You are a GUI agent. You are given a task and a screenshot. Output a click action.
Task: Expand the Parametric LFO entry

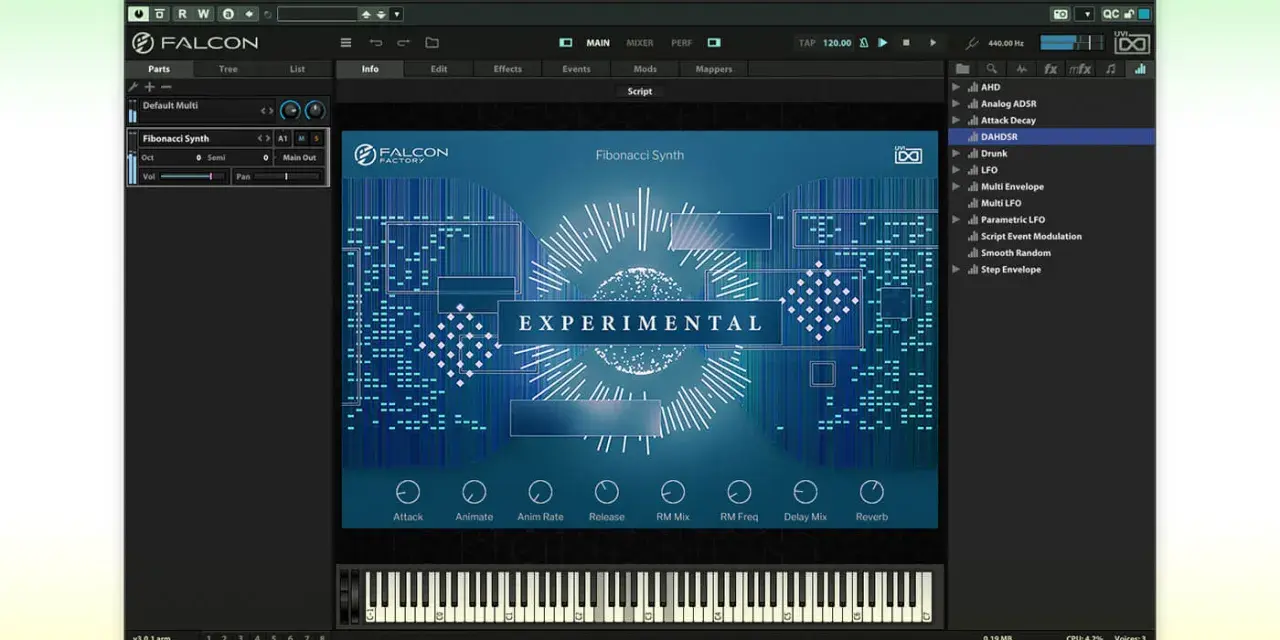(956, 220)
